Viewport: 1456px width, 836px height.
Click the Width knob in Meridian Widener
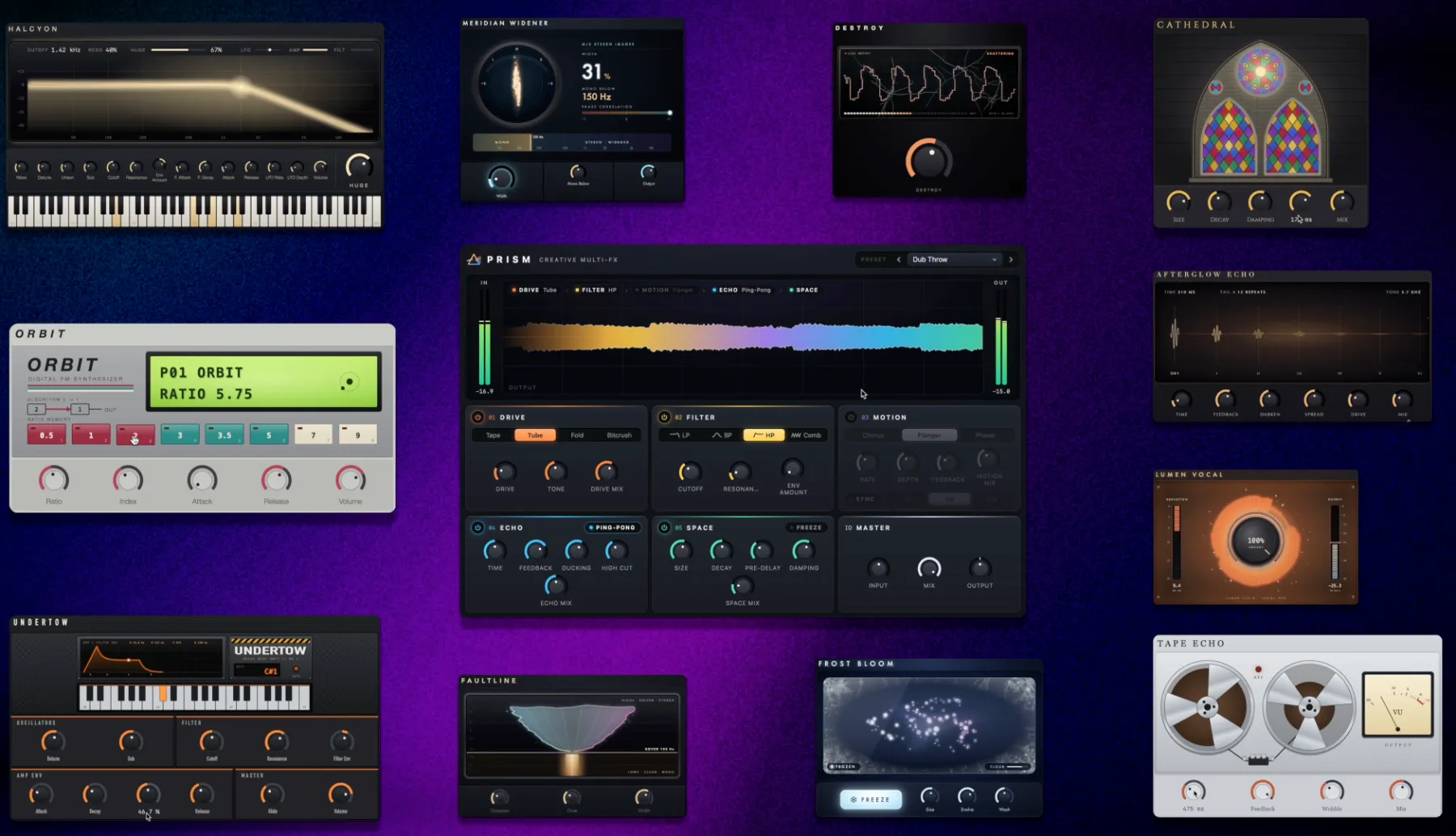(501, 178)
